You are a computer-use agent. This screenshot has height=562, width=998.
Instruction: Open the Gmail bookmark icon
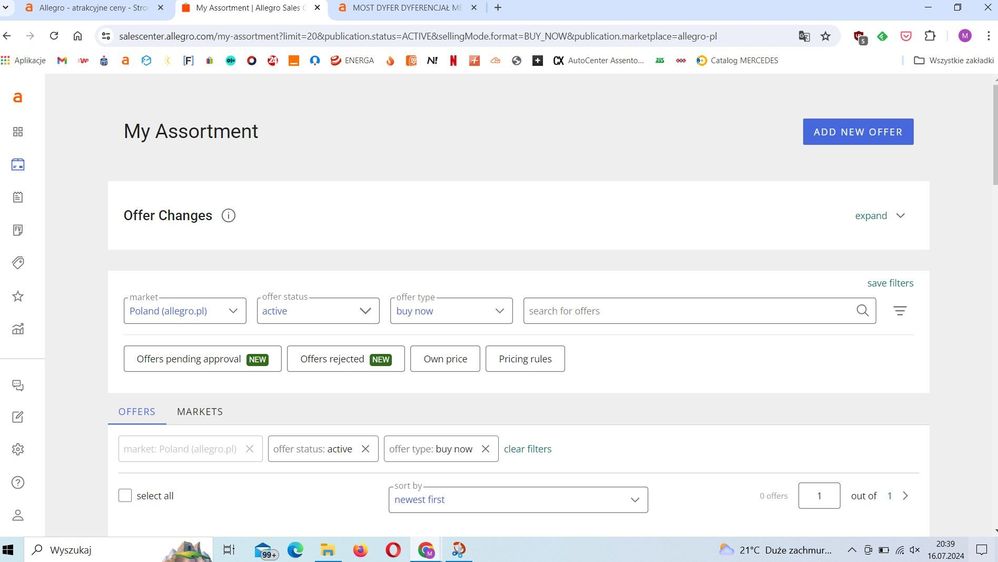point(62,60)
